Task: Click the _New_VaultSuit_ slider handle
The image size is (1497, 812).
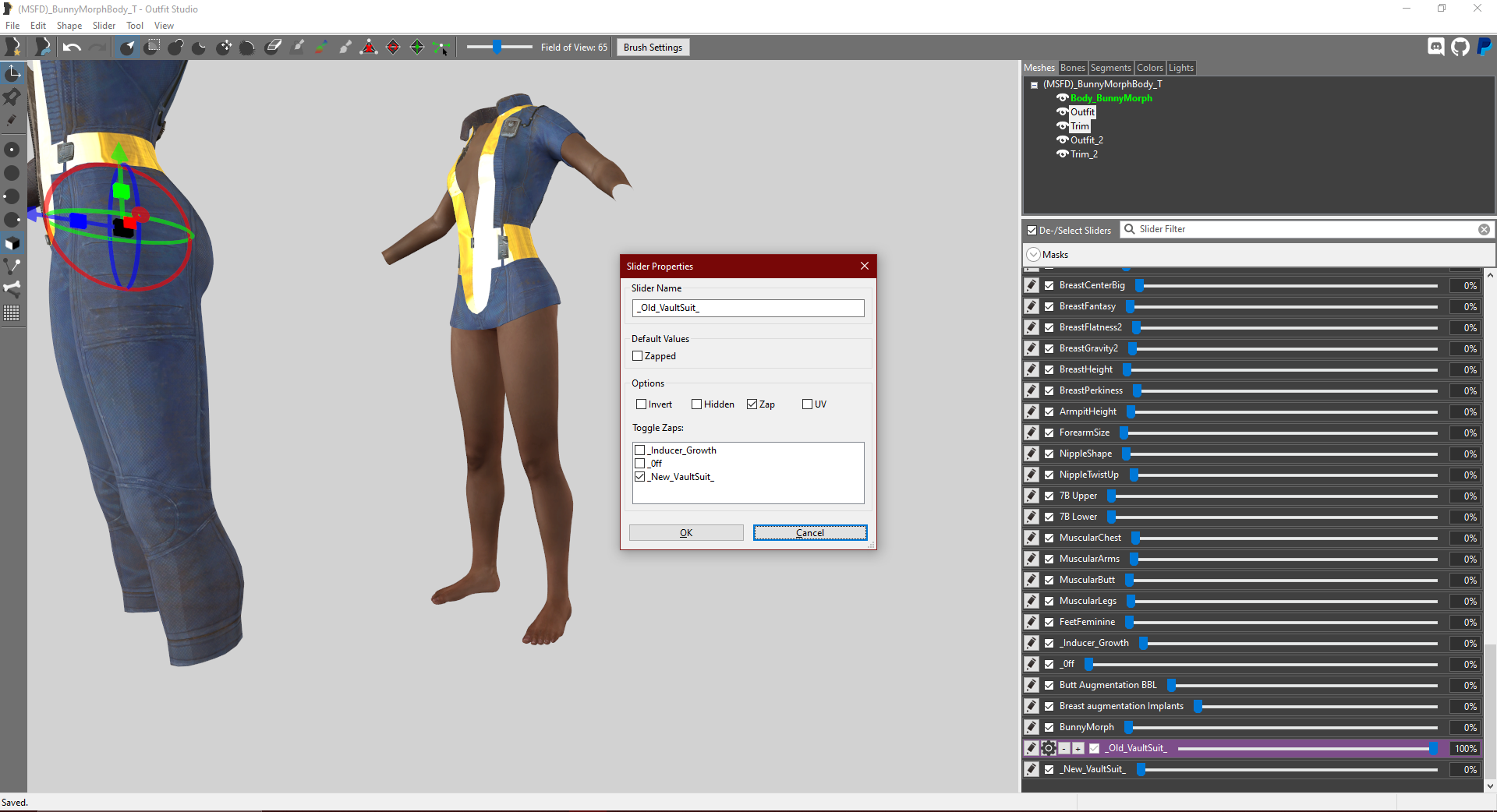Action: click(1141, 769)
